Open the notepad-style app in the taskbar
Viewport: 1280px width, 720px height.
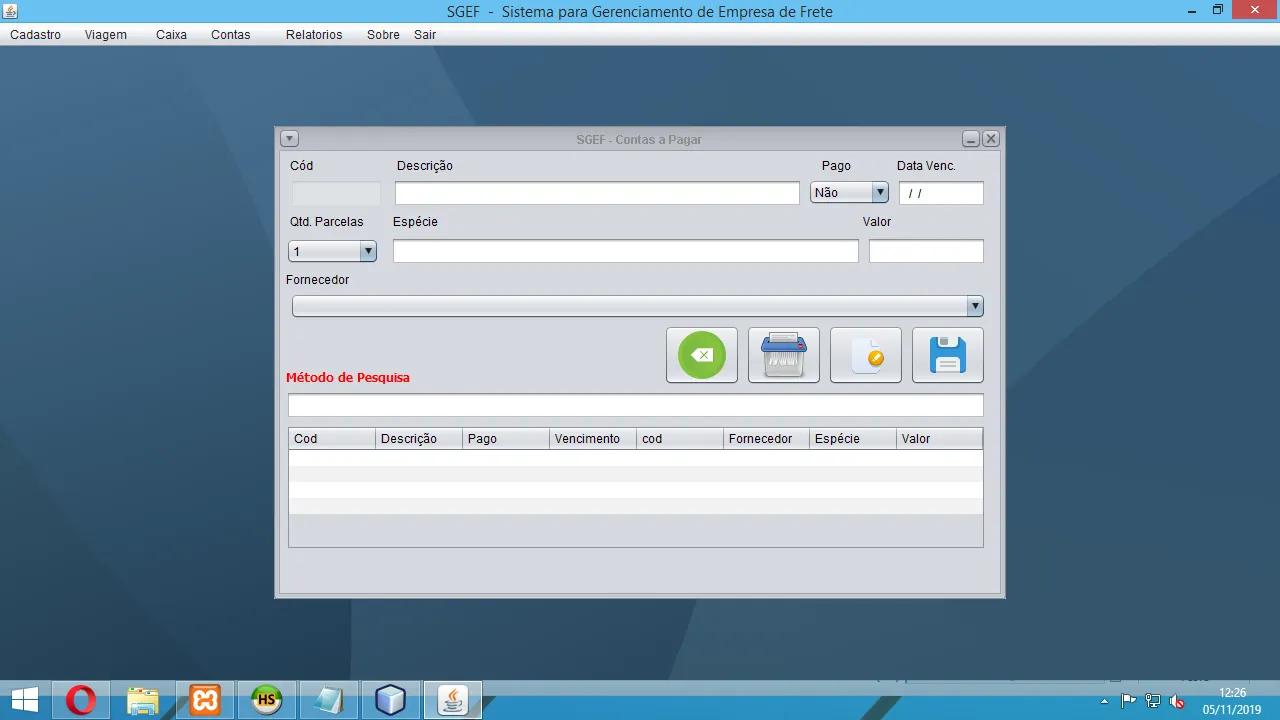pyautogui.click(x=329, y=700)
